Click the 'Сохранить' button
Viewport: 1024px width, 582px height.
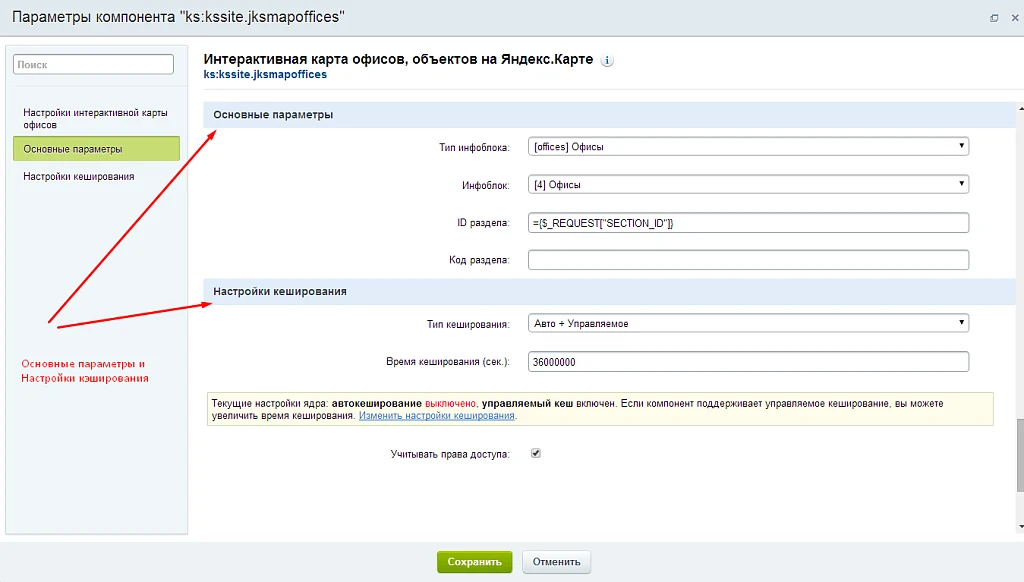tap(474, 562)
